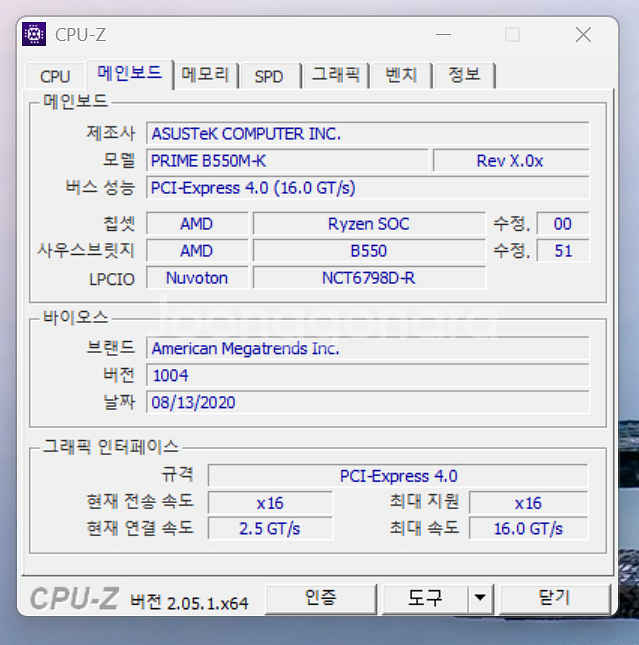
Task: Click the southbridge B550 value
Action: [x=369, y=251]
